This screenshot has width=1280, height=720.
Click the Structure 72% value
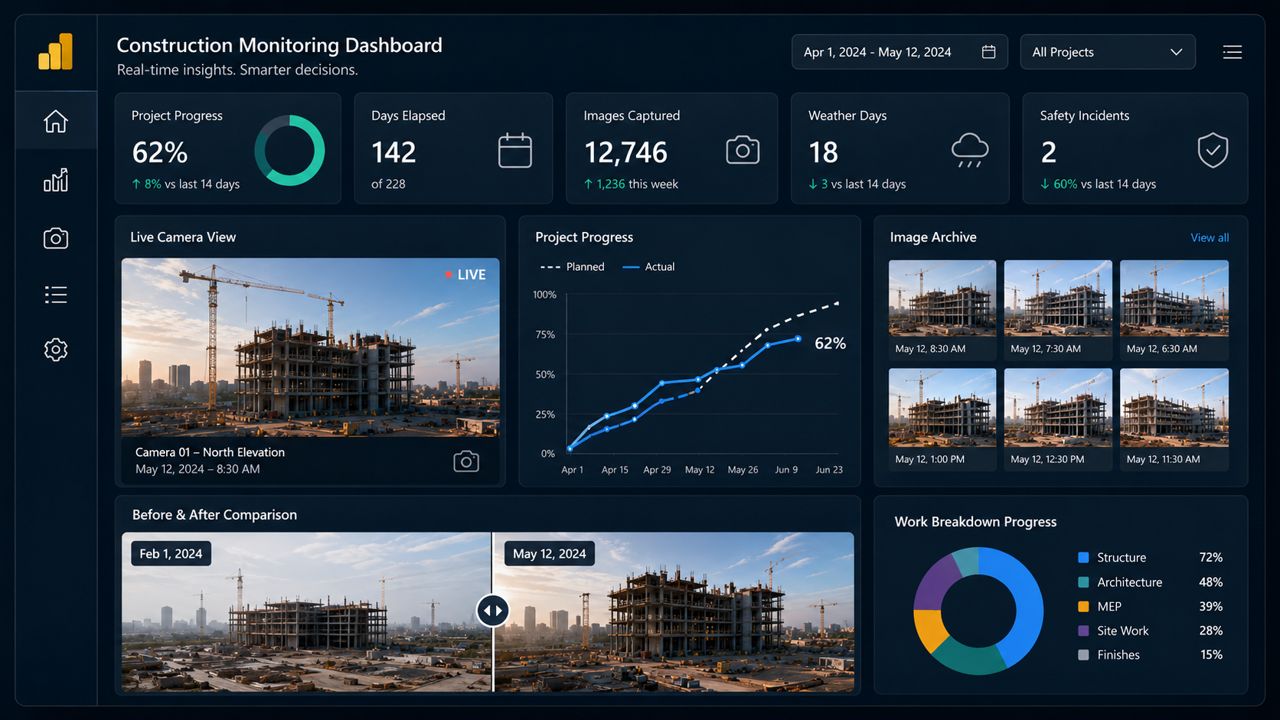tap(1210, 558)
